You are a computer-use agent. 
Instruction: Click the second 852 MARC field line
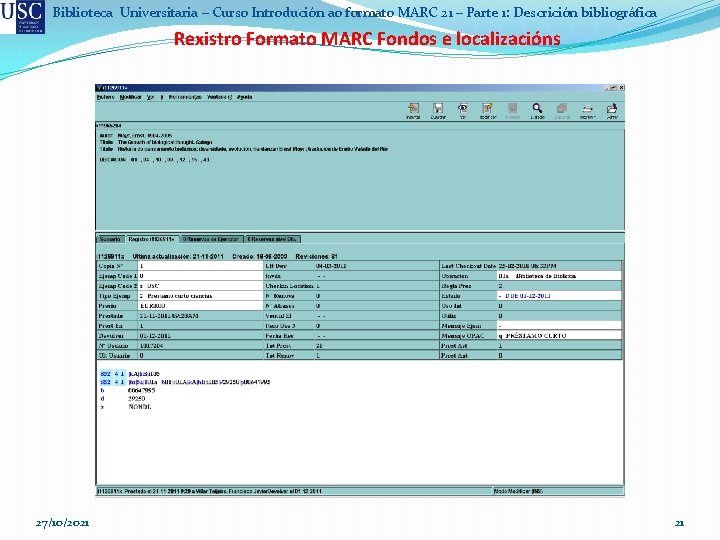[x=185, y=382]
